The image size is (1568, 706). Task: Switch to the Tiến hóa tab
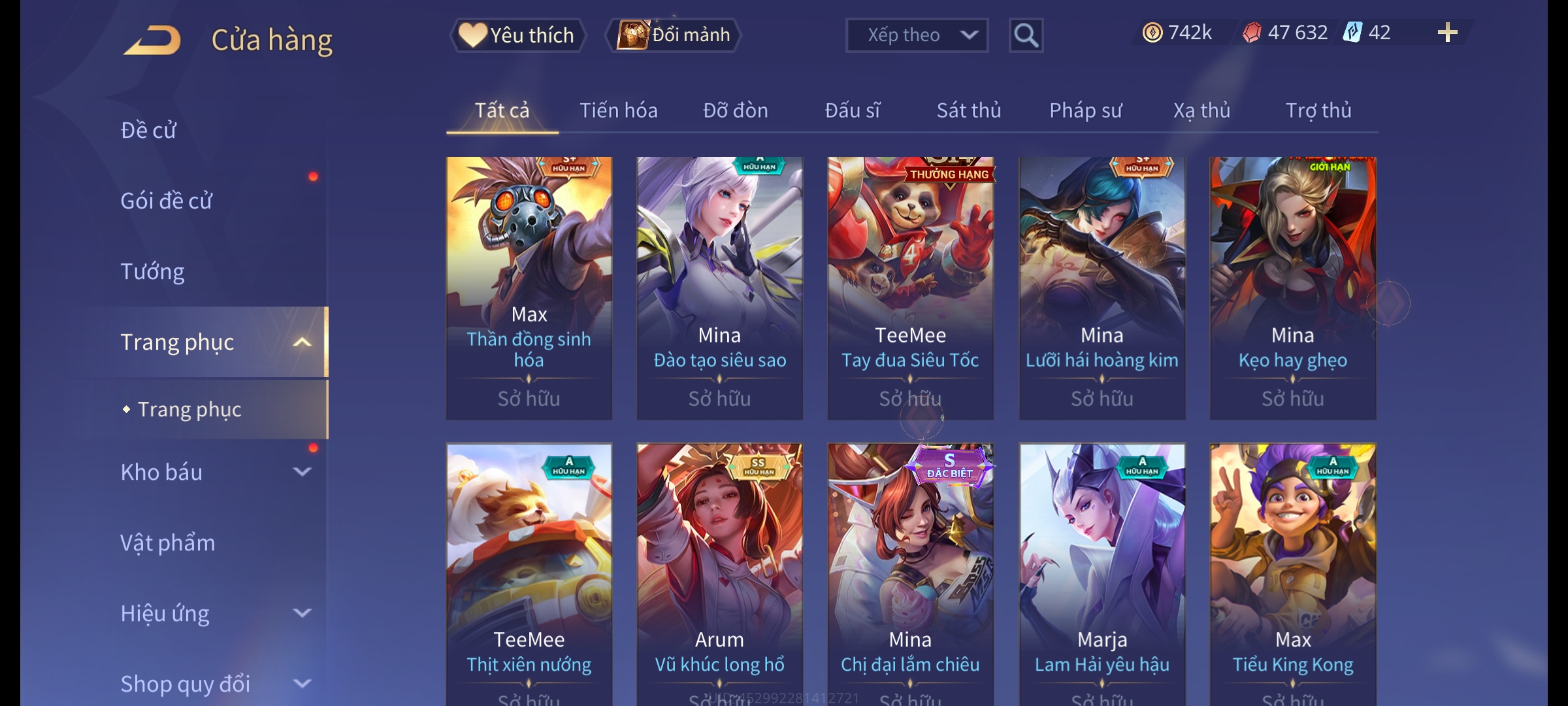click(619, 110)
